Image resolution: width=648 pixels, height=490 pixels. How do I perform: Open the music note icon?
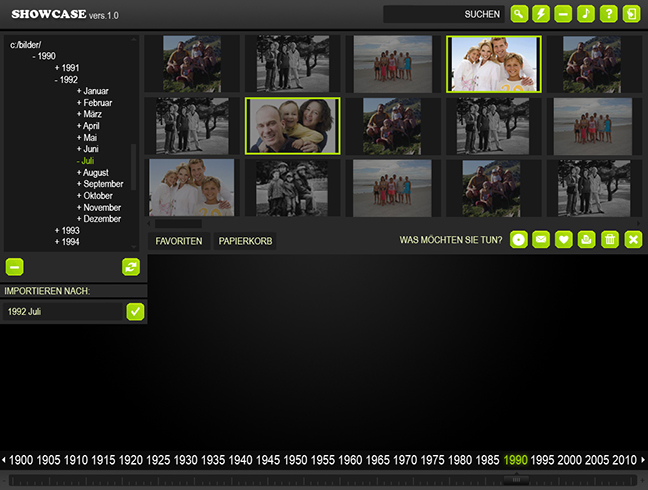tap(586, 14)
